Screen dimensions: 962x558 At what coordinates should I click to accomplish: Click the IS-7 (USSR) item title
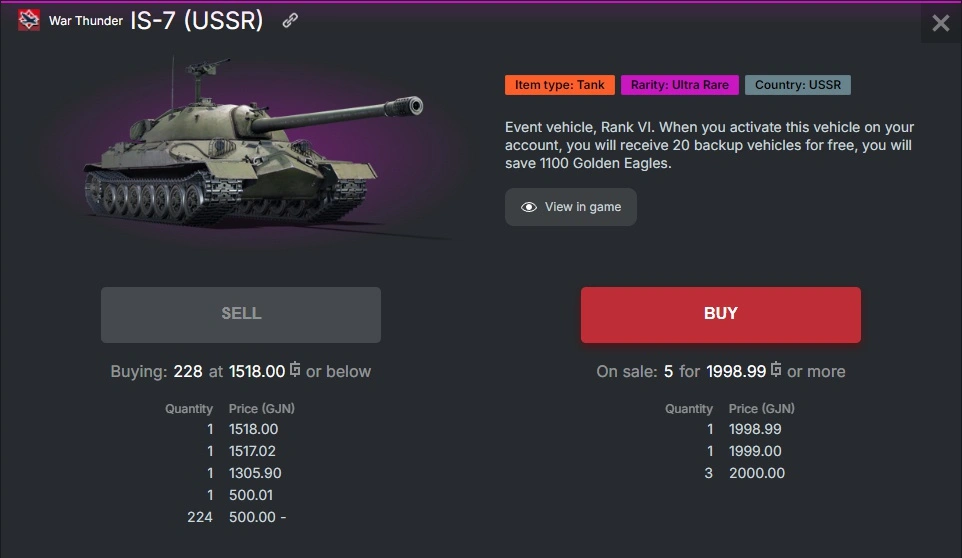click(197, 21)
